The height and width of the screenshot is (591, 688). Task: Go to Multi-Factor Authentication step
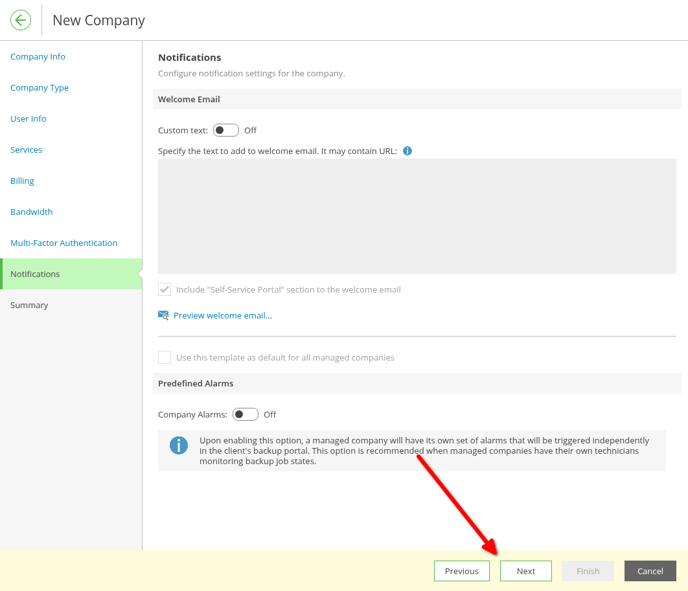[64, 243]
